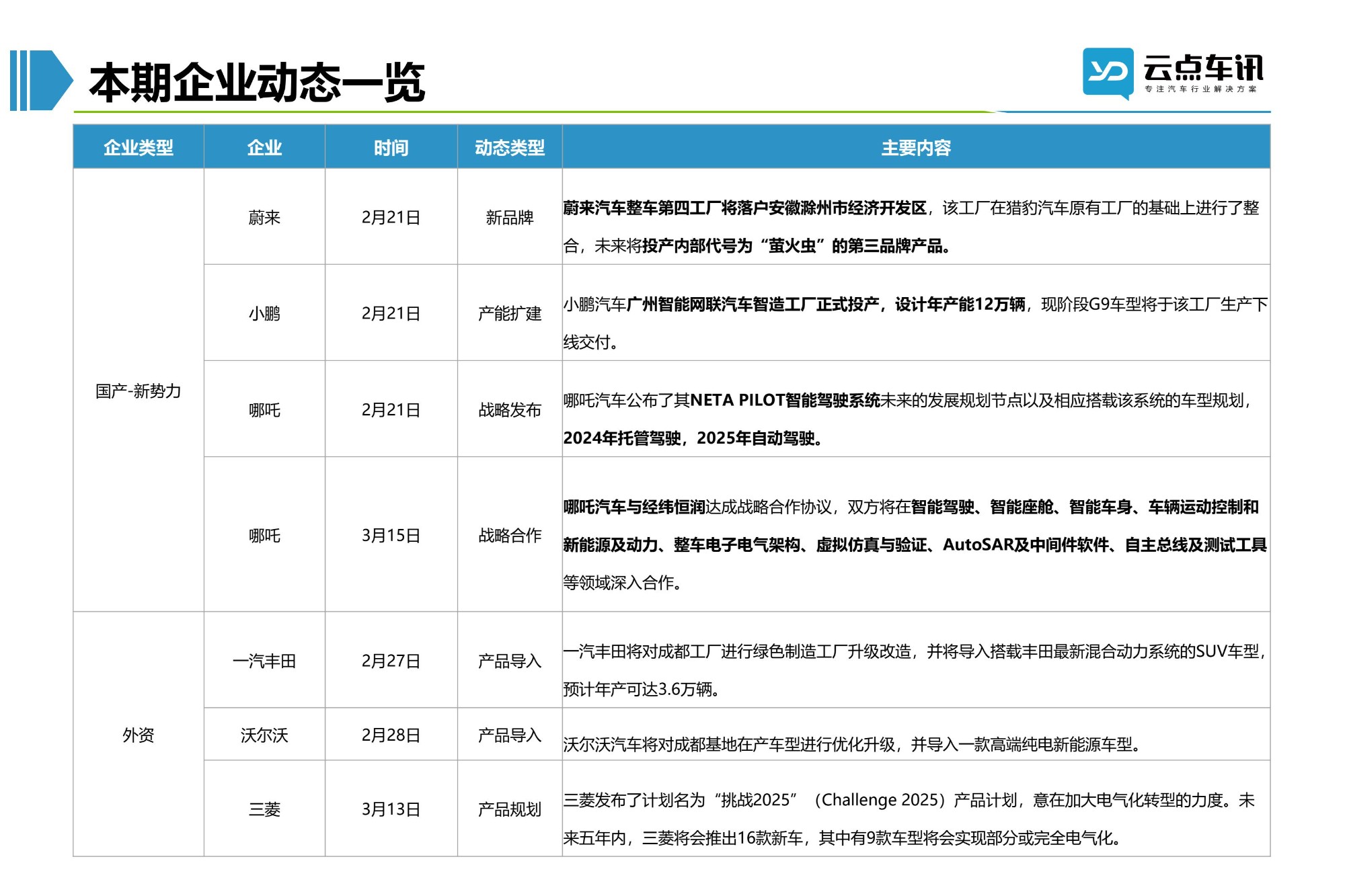1345x896 pixels.
Task: Click the 哪吒汽车与经纬恒润 content line
Action: tap(911, 506)
